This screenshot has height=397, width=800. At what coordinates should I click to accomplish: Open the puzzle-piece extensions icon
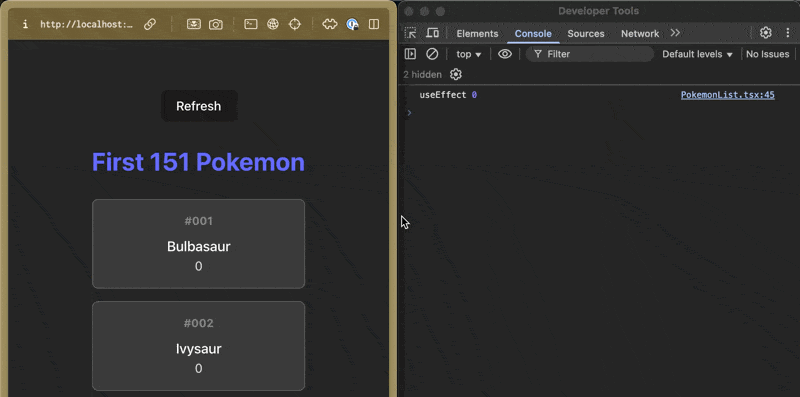pyautogui.click(x=330, y=24)
